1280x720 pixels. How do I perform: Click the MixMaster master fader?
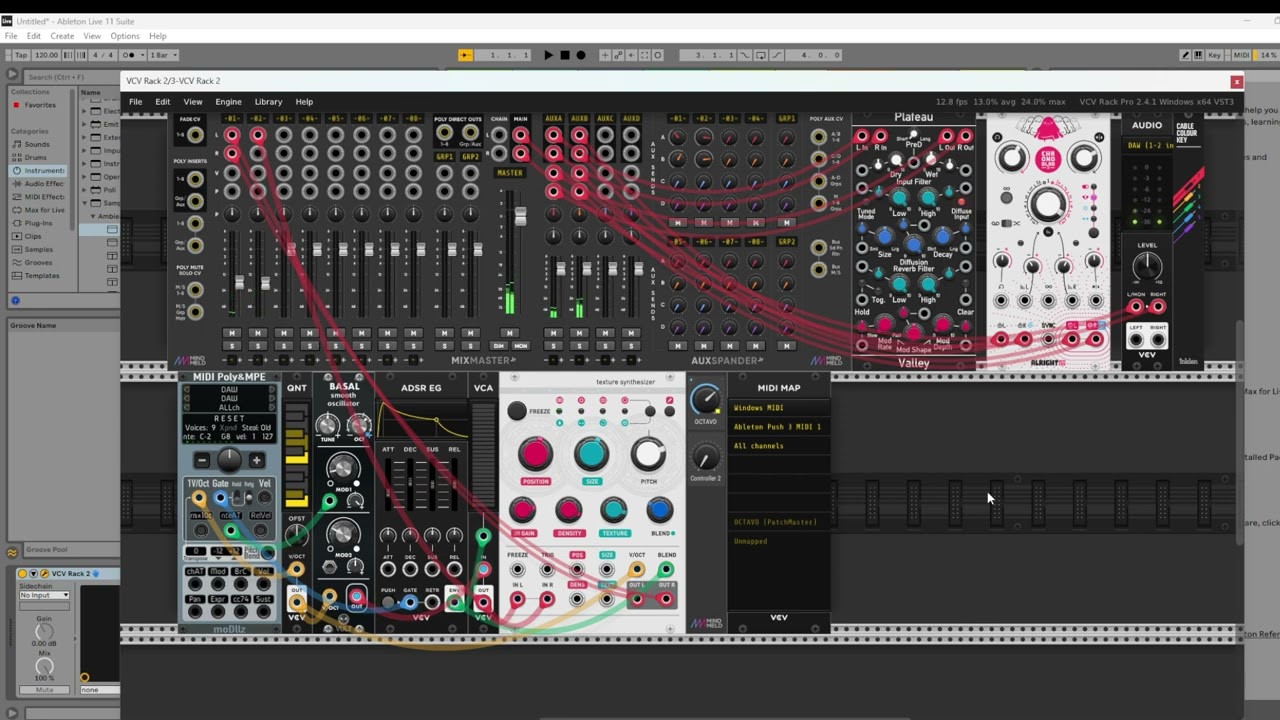[x=520, y=217]
